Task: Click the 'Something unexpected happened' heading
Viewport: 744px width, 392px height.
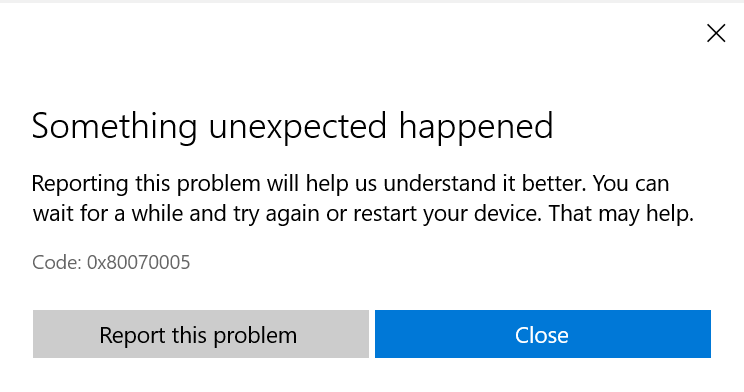Action: tap(292, 127)
